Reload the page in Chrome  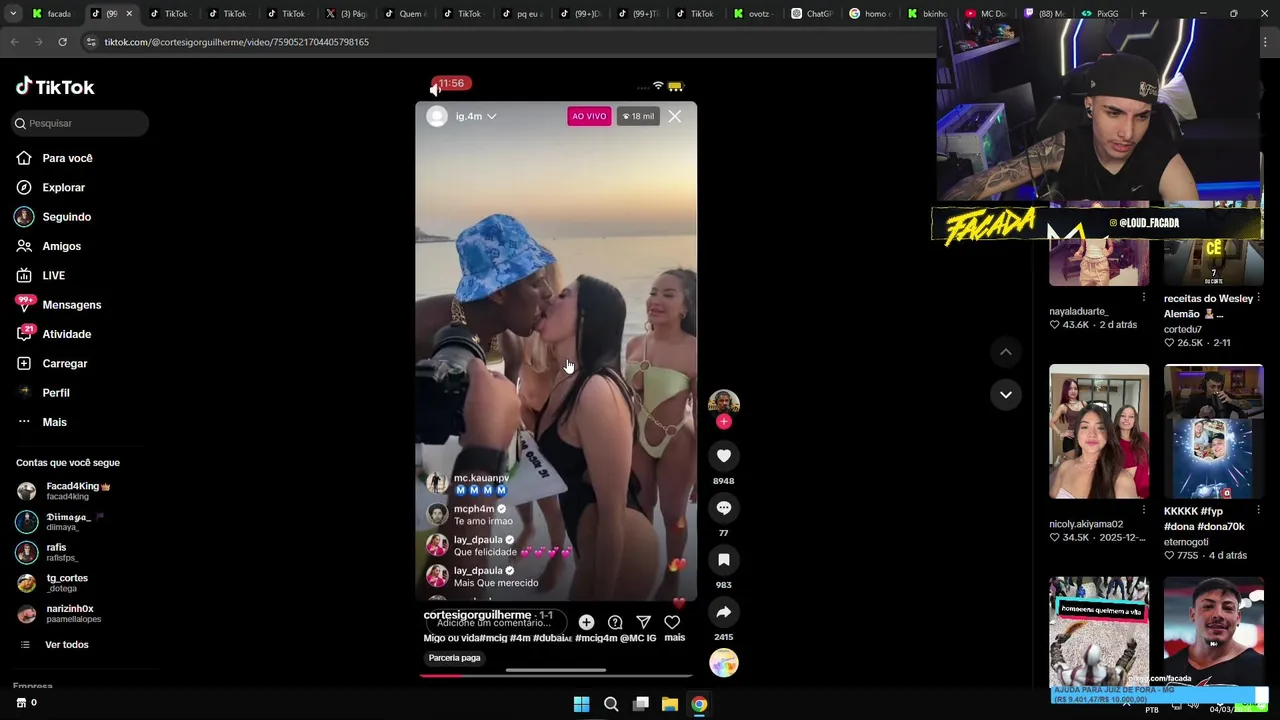click(62, 42)
